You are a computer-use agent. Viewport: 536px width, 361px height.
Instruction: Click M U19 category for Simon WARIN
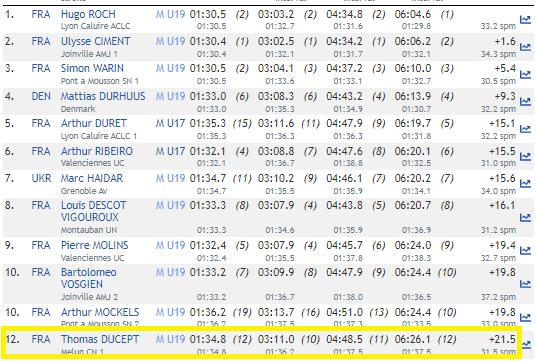pyautogui.click(x=170, y=69)
